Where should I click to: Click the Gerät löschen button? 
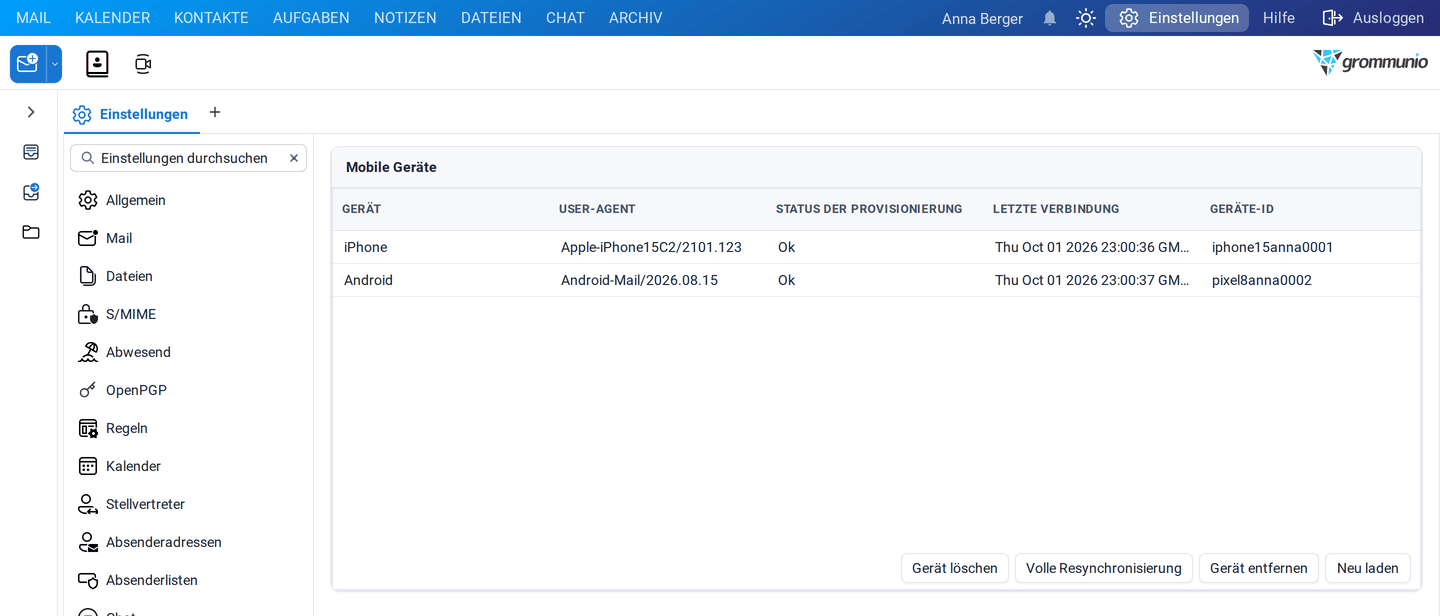click(x=955, y=568)
